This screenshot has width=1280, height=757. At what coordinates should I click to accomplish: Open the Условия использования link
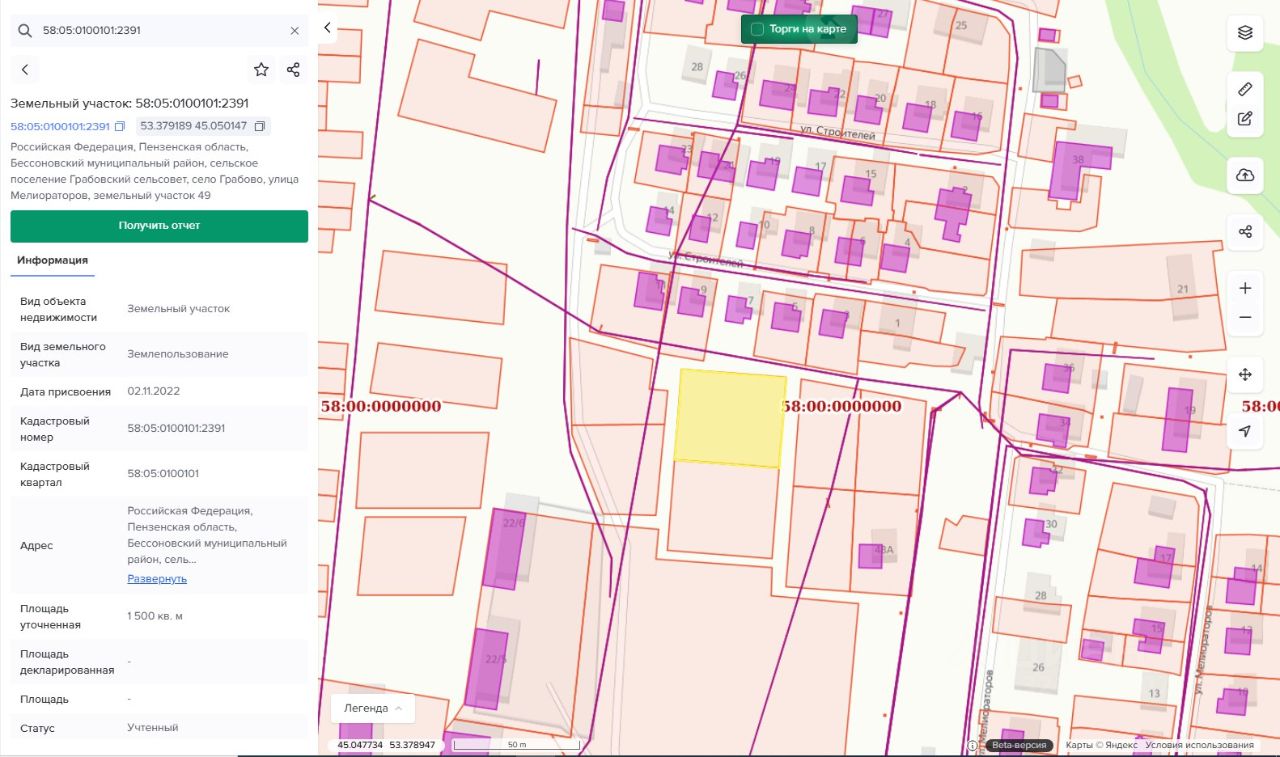point(1199,745)
